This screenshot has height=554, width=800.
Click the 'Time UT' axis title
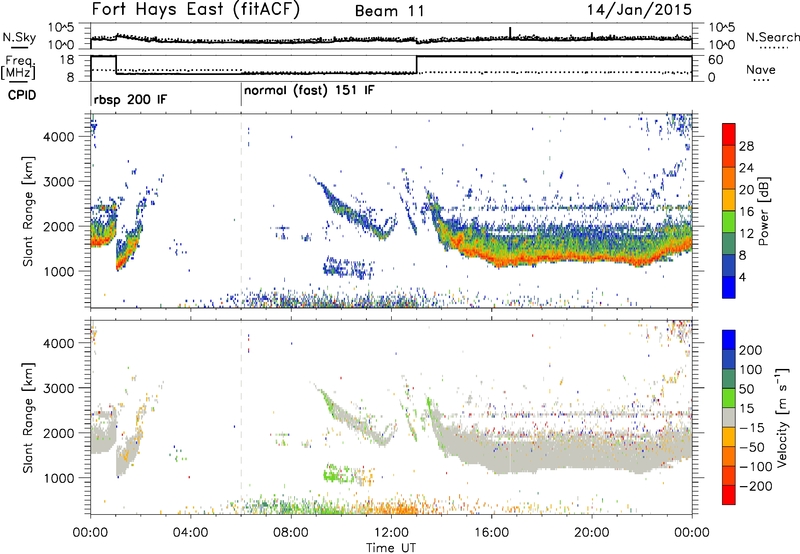tap(391, 547)
